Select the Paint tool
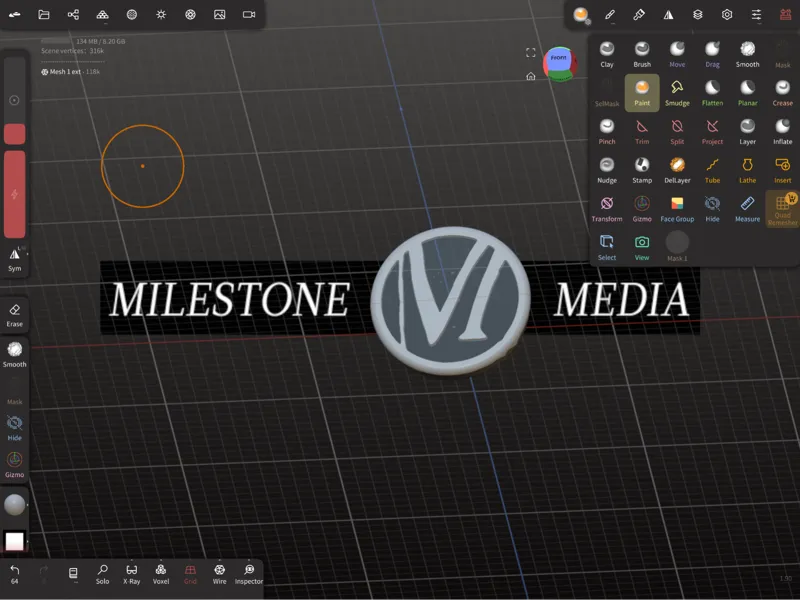This screenshot has height=600, width=800. pyautogui.click(x=642, y=93)
